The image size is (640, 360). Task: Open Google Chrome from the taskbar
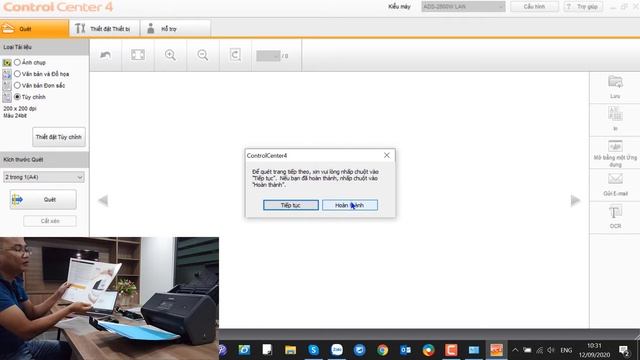coord(382,350)
